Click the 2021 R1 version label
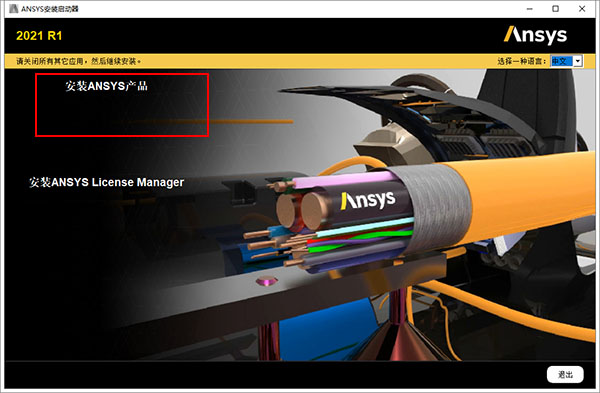 pyautogui.click(x=39, y=36)
